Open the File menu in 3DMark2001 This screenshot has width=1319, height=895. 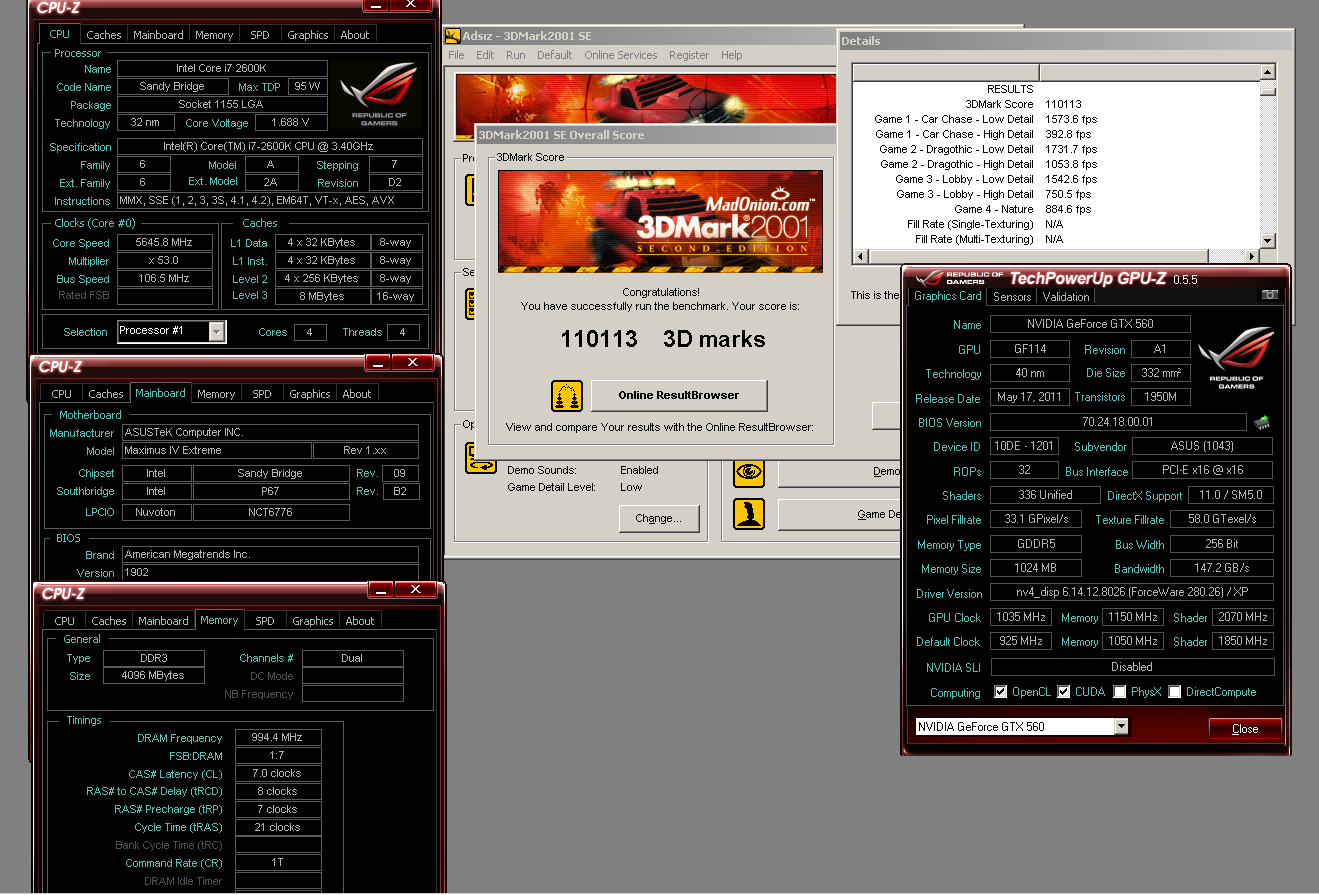456,55
